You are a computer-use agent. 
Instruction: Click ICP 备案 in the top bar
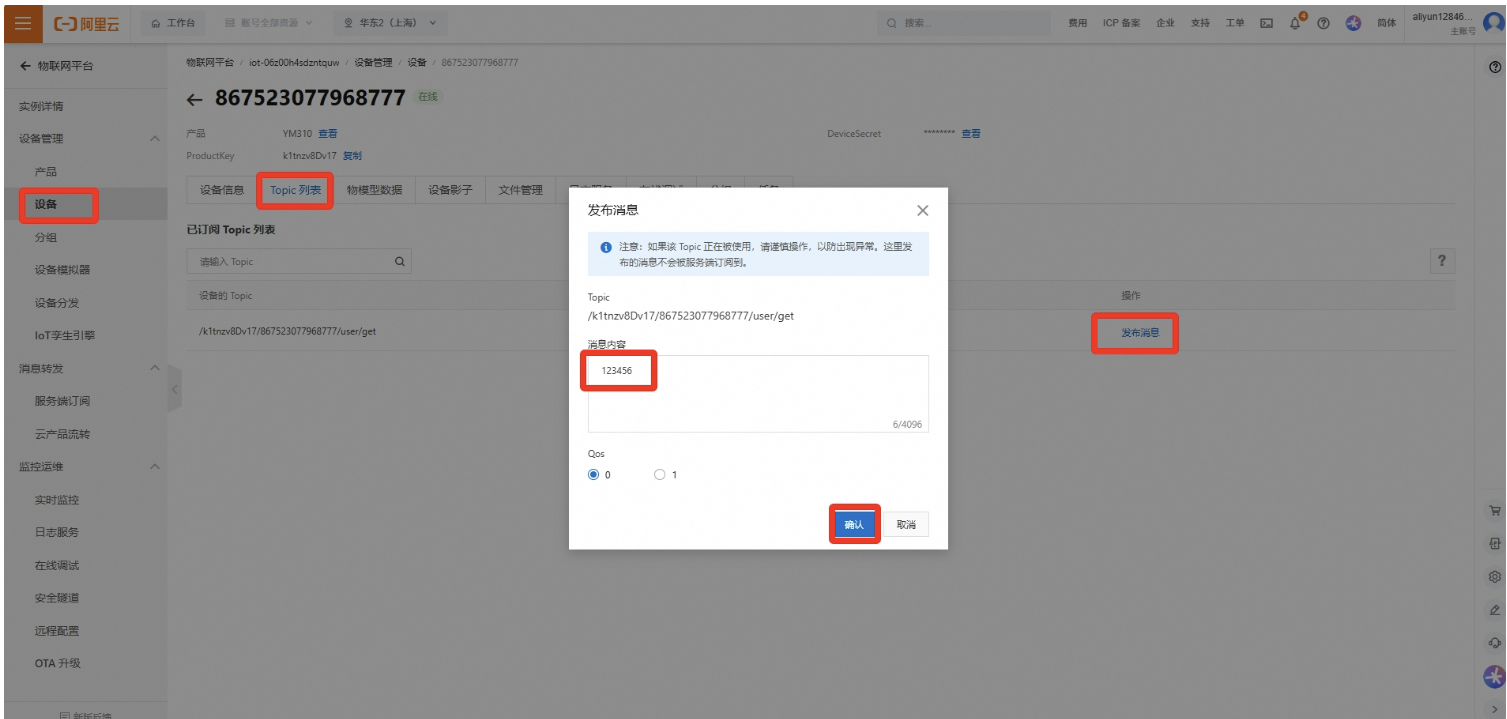pyautogui.click(x=1121, y=23)
